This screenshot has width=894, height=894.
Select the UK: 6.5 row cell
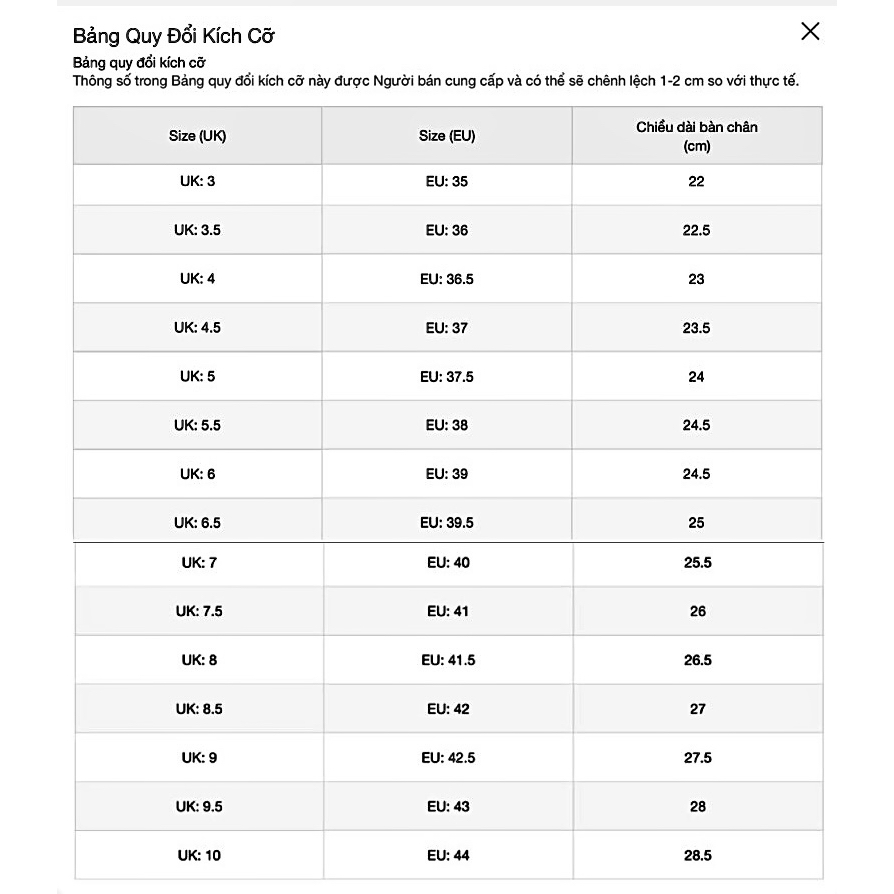197,523
